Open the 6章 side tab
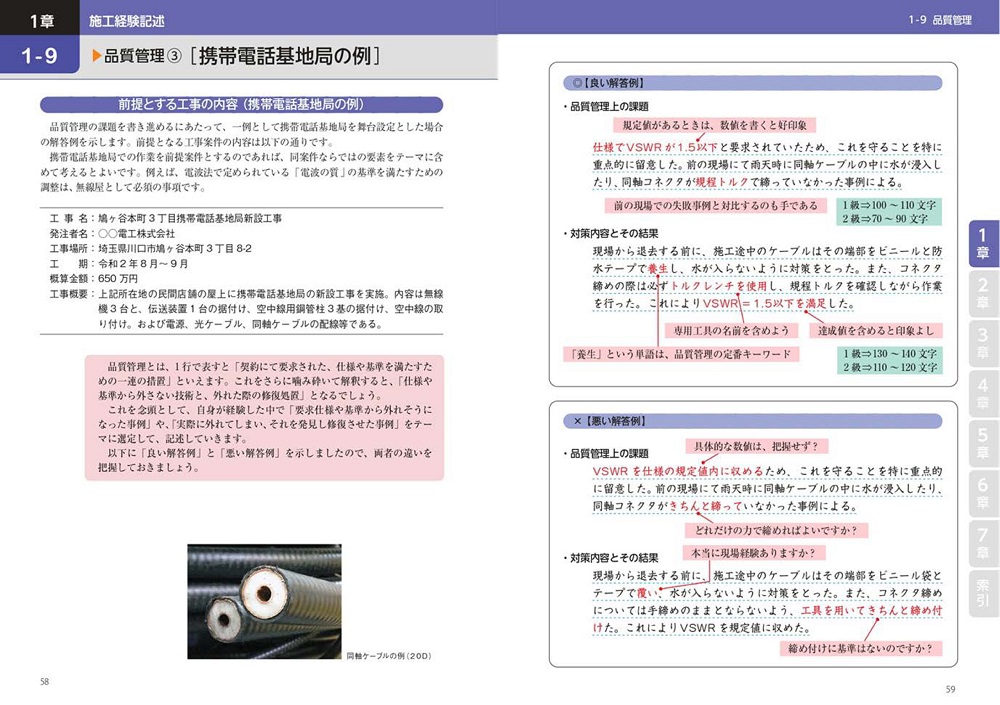Screen dimensions: 1000x705 click(x=982, y=494)
